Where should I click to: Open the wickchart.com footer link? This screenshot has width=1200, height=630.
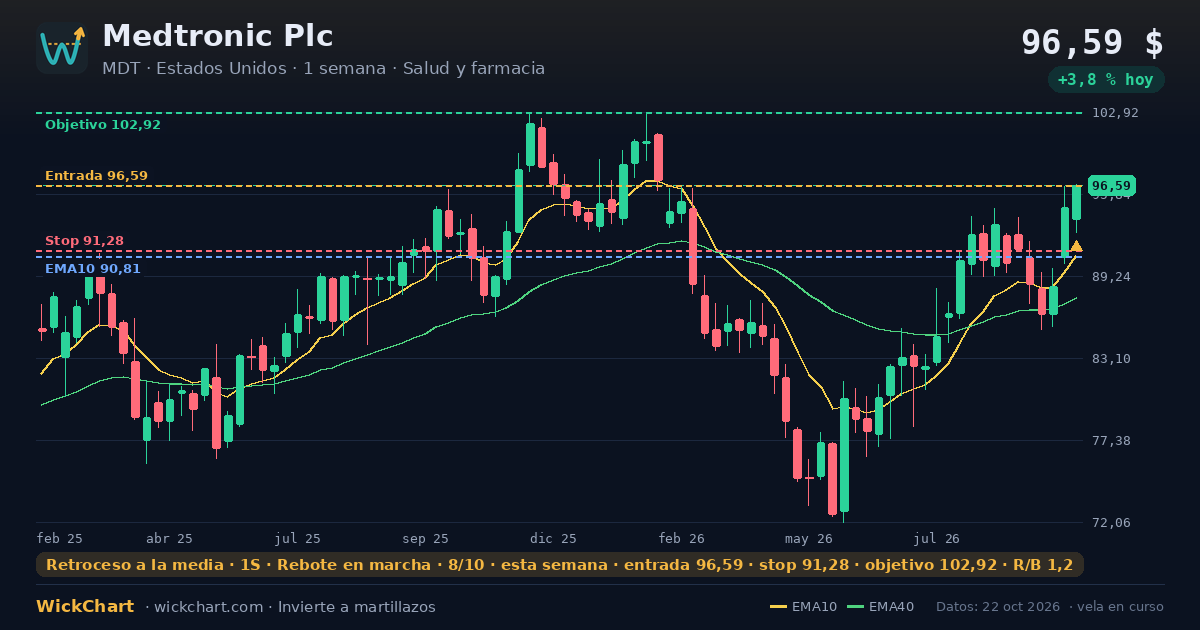[x=209, y=607]
